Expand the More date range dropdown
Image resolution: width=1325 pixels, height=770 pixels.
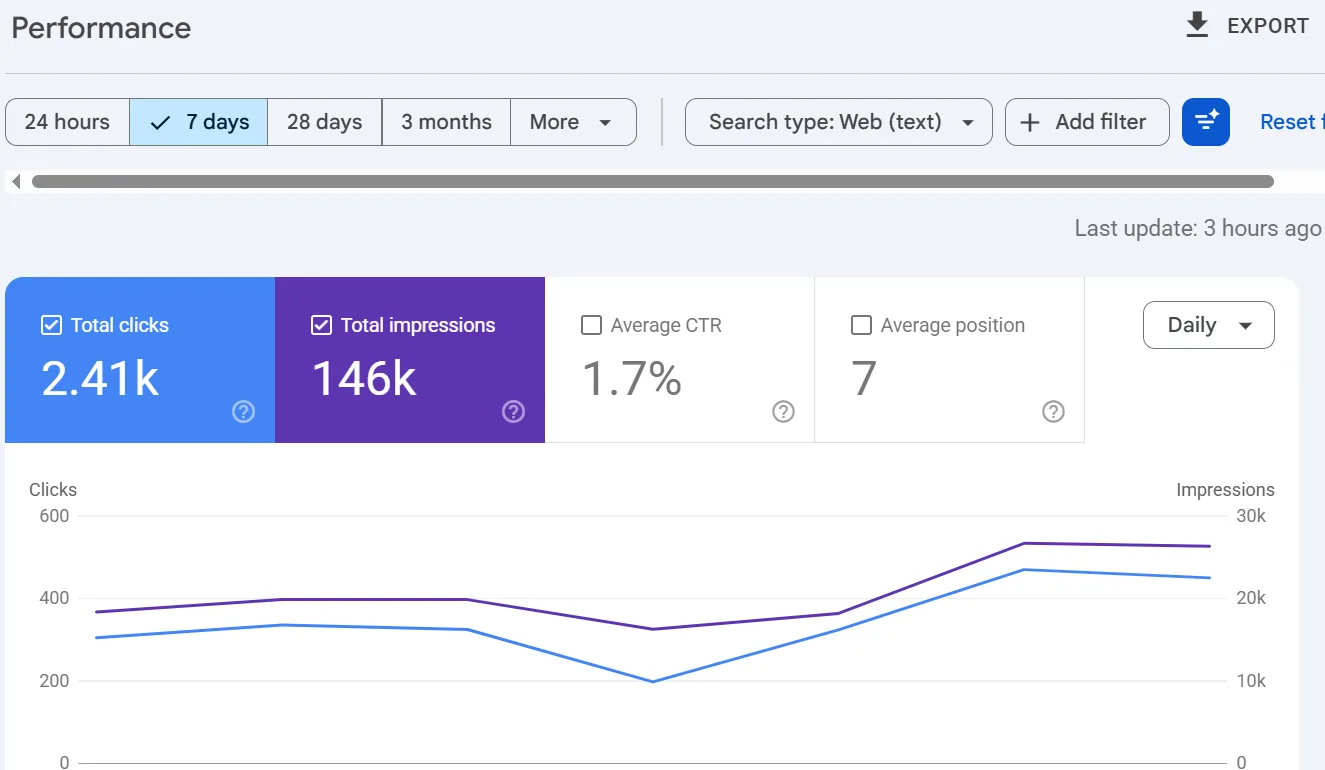click(x=573, y=122)
